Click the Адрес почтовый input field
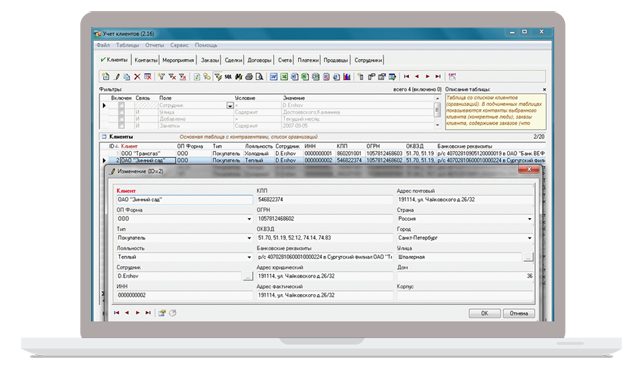Viewport: 640px width, 366px height. point(465,200)
